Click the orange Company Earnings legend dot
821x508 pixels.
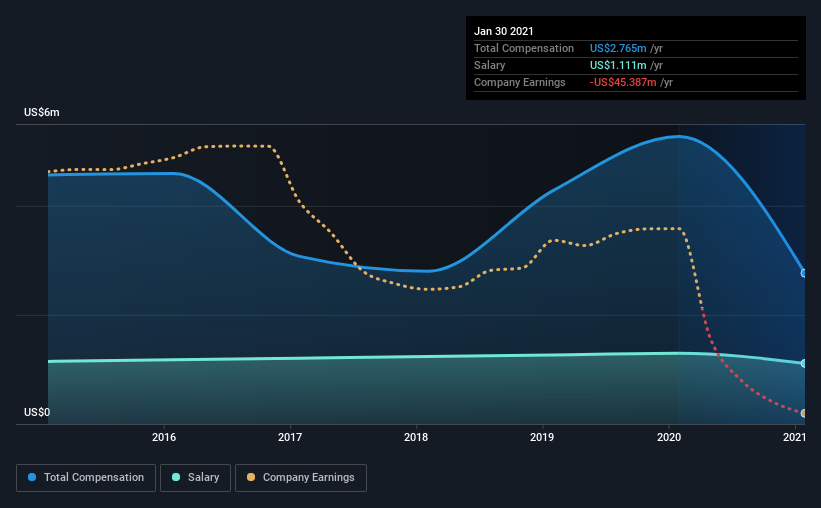click(251, 477)
